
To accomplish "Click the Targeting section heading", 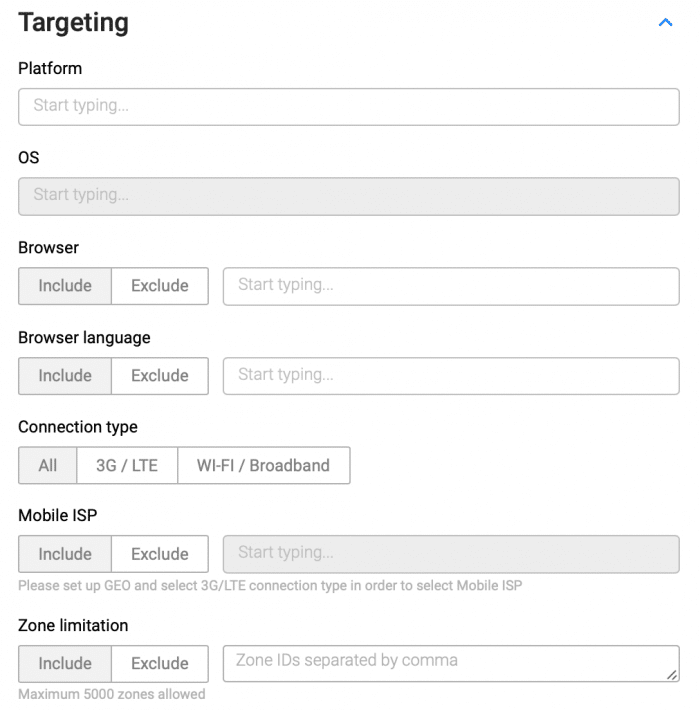I will pos(74,22).
